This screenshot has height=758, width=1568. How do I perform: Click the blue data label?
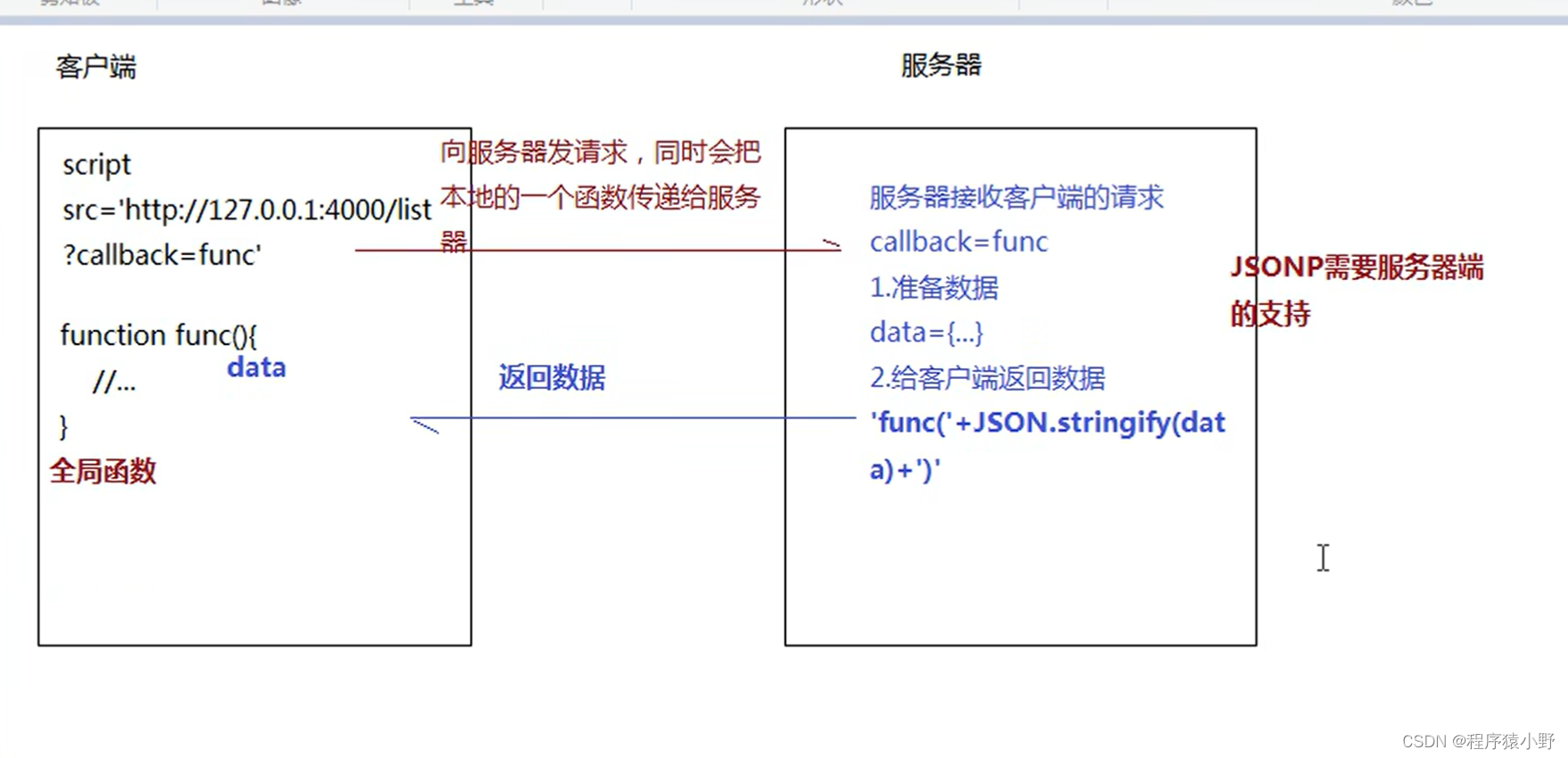(256, 367)
